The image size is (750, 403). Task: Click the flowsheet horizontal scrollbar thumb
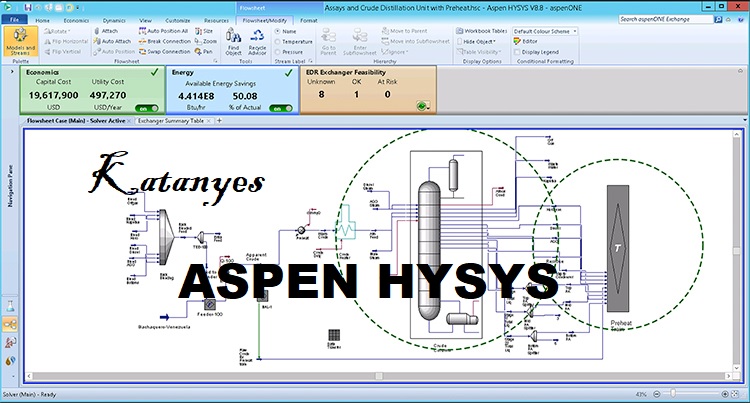(x=378, y=376)
